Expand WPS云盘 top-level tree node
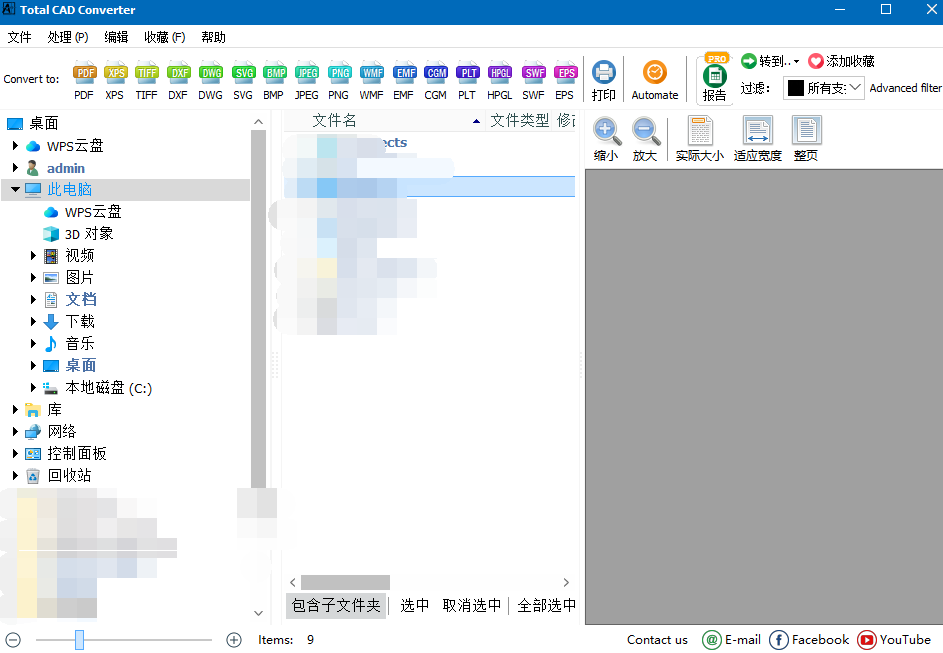Screen dimensions: 943x653 [x=15, y=146]
